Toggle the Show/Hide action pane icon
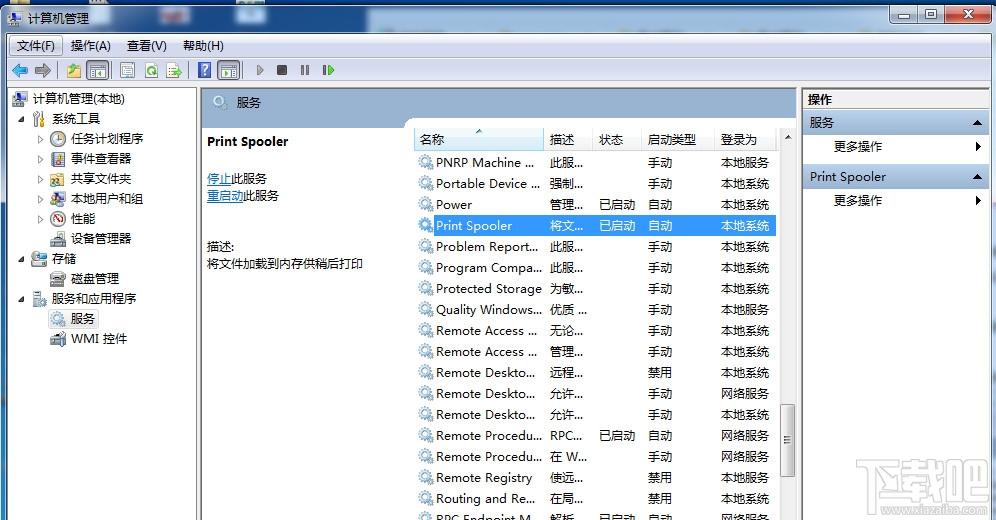996x520 pixels. point(229,70)
